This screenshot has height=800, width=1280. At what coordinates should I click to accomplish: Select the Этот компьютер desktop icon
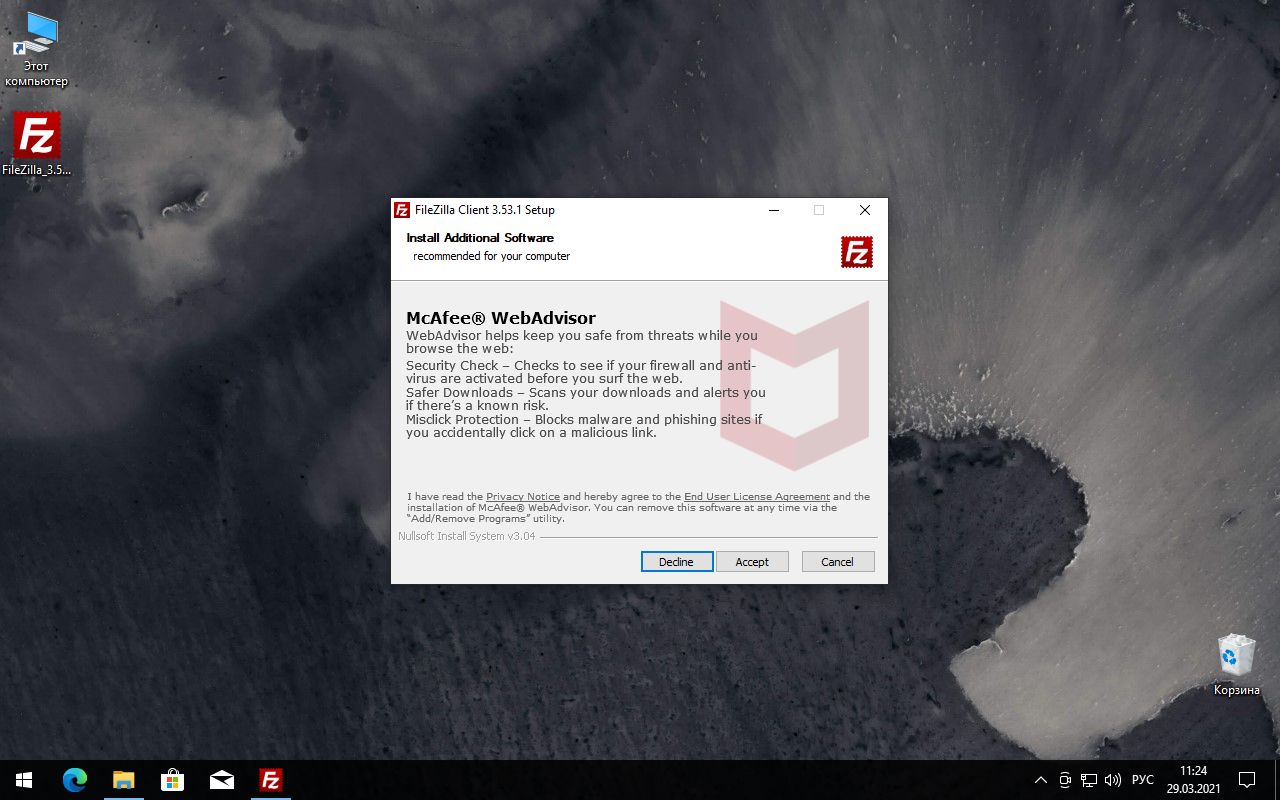pos(37,50)
